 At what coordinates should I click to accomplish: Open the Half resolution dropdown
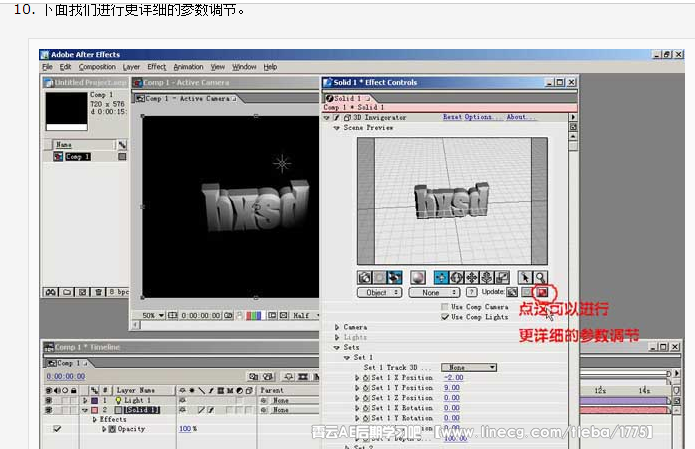click(306, 316)
